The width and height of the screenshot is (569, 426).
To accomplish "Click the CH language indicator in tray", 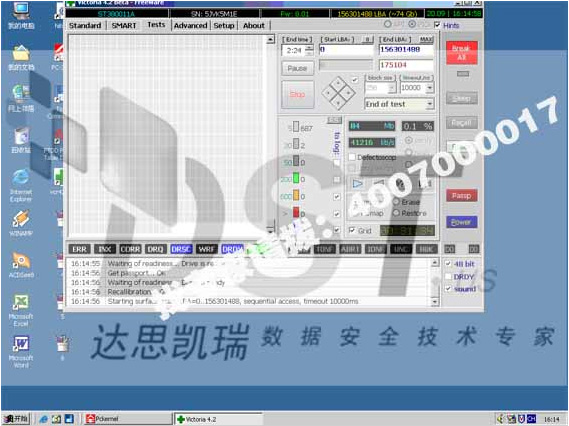I will [x=531, y=419].
